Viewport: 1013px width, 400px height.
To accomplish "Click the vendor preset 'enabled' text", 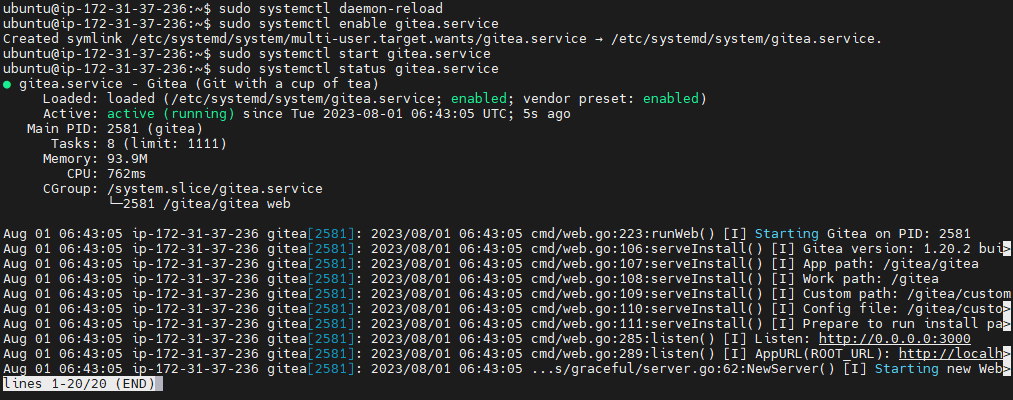I will [x=671, y=99].
